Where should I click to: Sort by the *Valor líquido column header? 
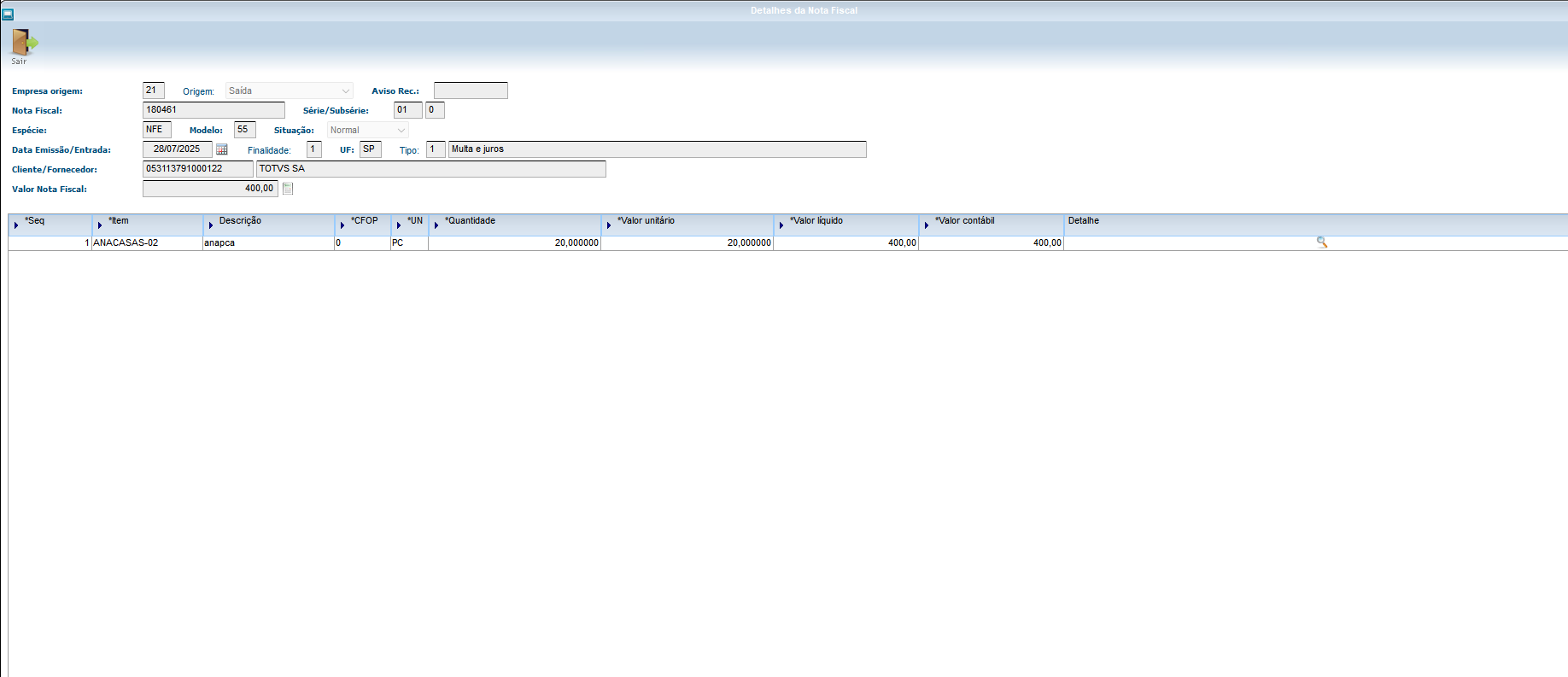[x=846, y=225]
